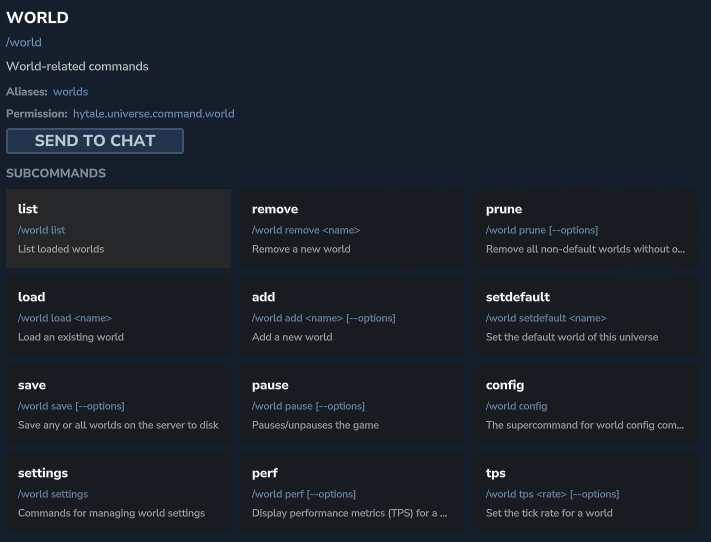
Task: Open the settings subcommand card
Action: click(118, 493)
